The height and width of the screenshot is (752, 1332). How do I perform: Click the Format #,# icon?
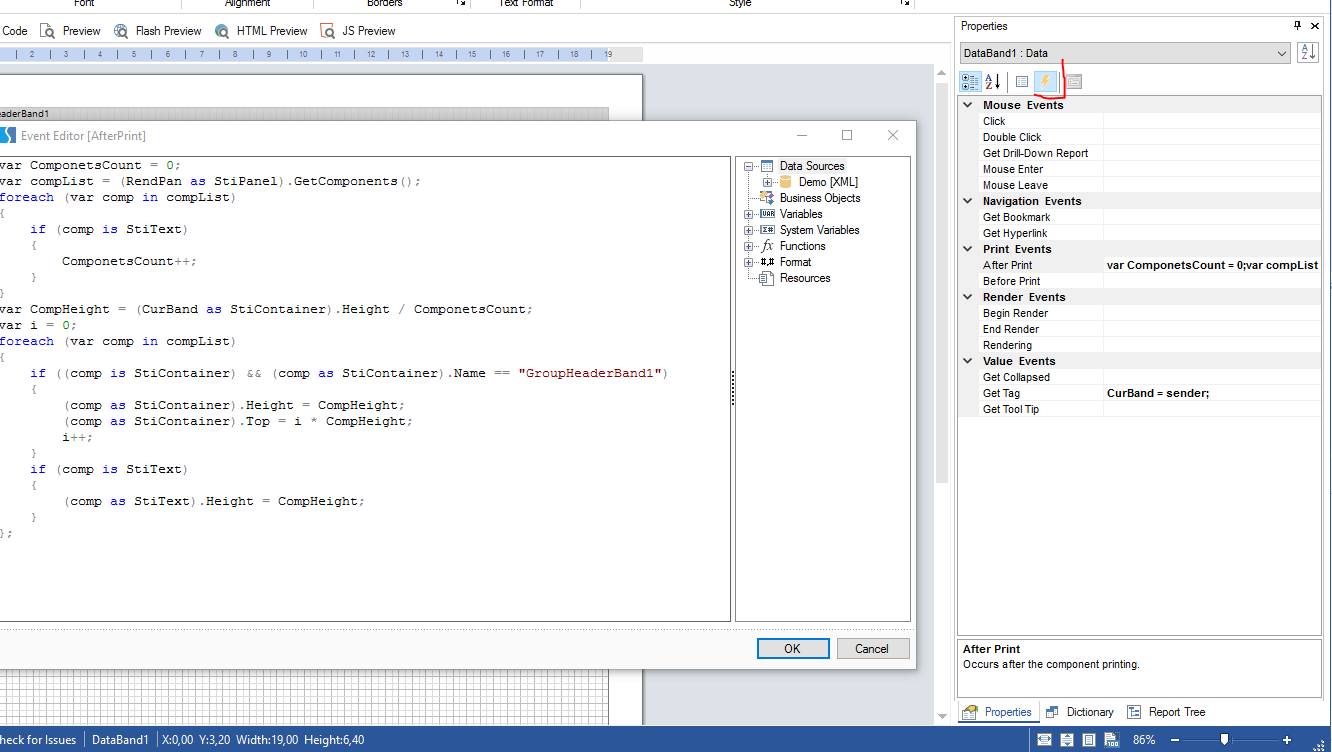[x=767, y=262]
